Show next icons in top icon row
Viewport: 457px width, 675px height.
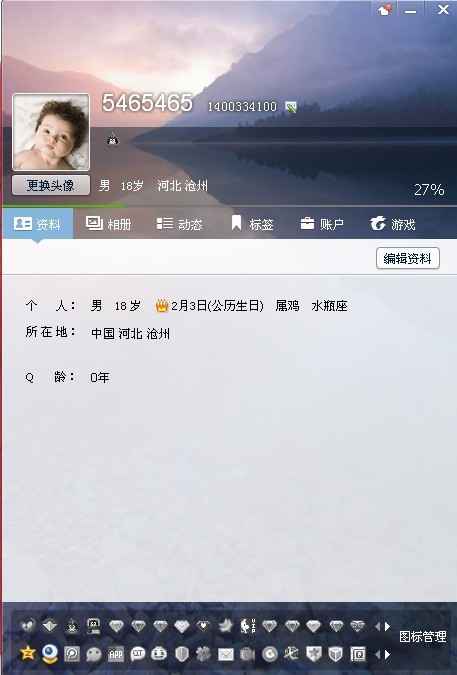coord(388,627)
